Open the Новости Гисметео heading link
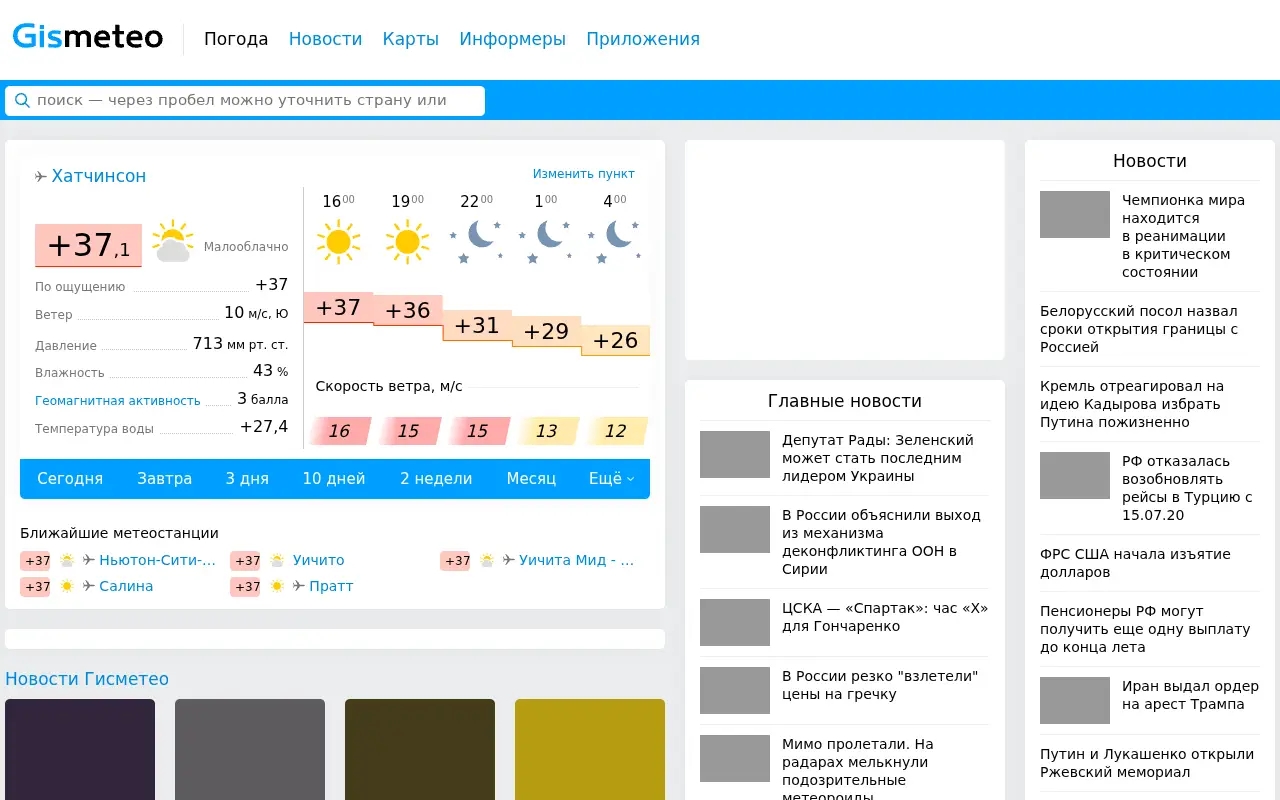The height and width of the screenshot is (800, 1280). [87, 679]
